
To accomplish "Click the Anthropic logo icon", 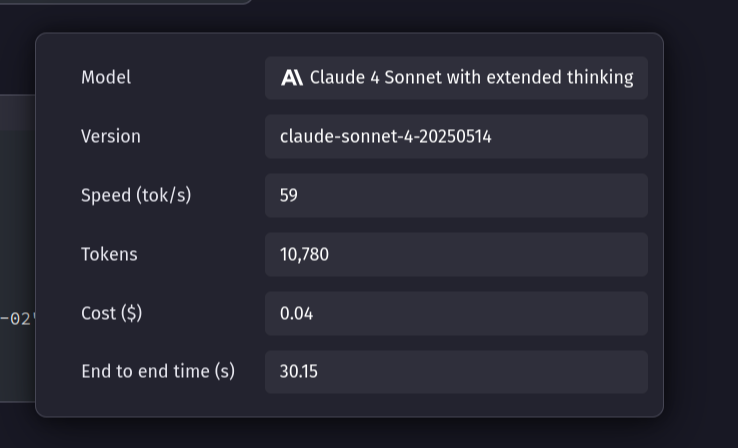I will 291,78.
